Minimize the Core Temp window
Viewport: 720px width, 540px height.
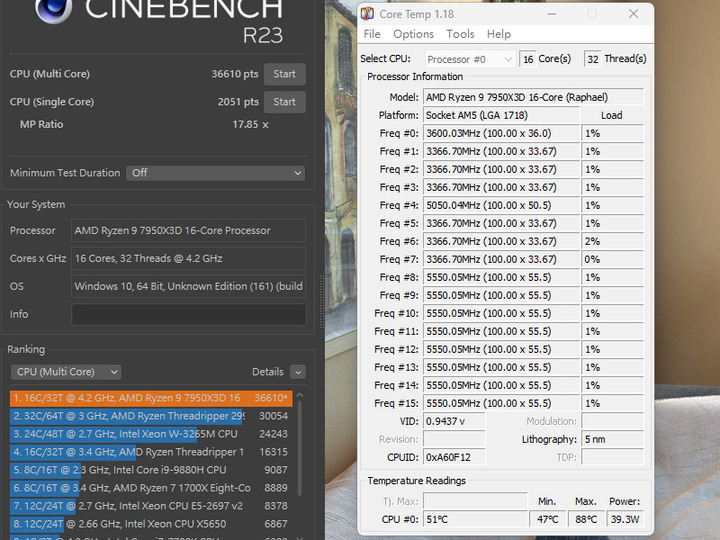[x=552, y=14]
